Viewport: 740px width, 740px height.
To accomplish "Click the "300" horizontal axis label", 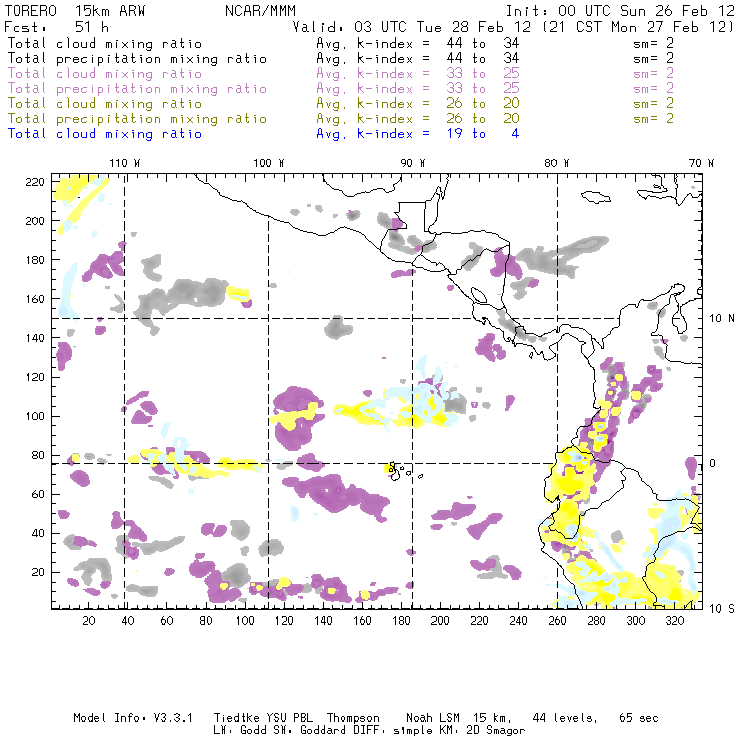I will pyautogui.click(x=636, y=621).
